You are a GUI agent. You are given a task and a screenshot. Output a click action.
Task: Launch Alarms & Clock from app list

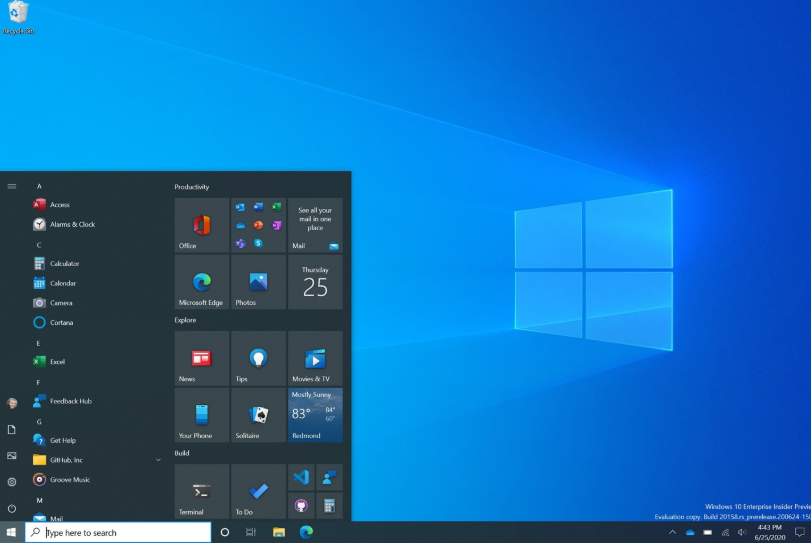tap(97, 224)
